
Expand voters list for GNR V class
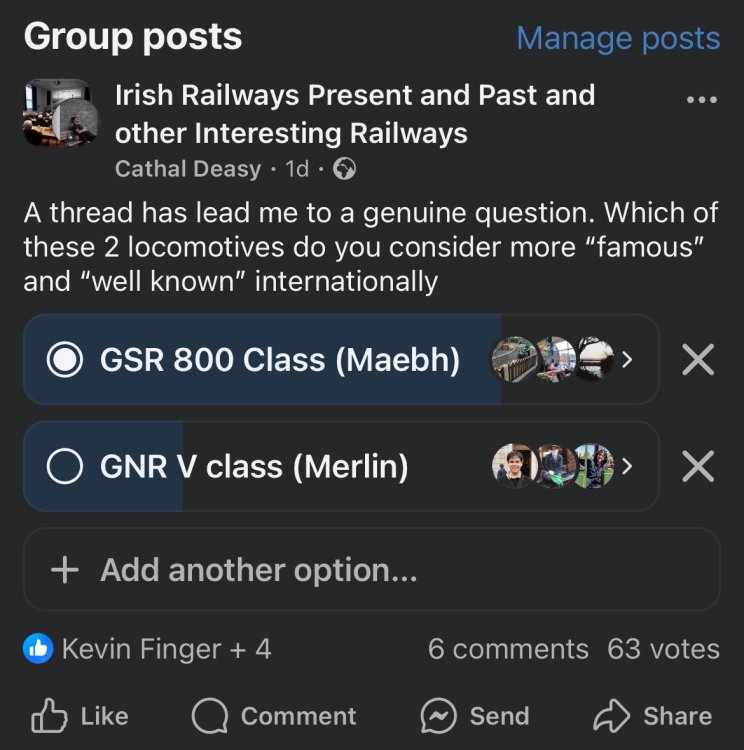pos(627,467)
